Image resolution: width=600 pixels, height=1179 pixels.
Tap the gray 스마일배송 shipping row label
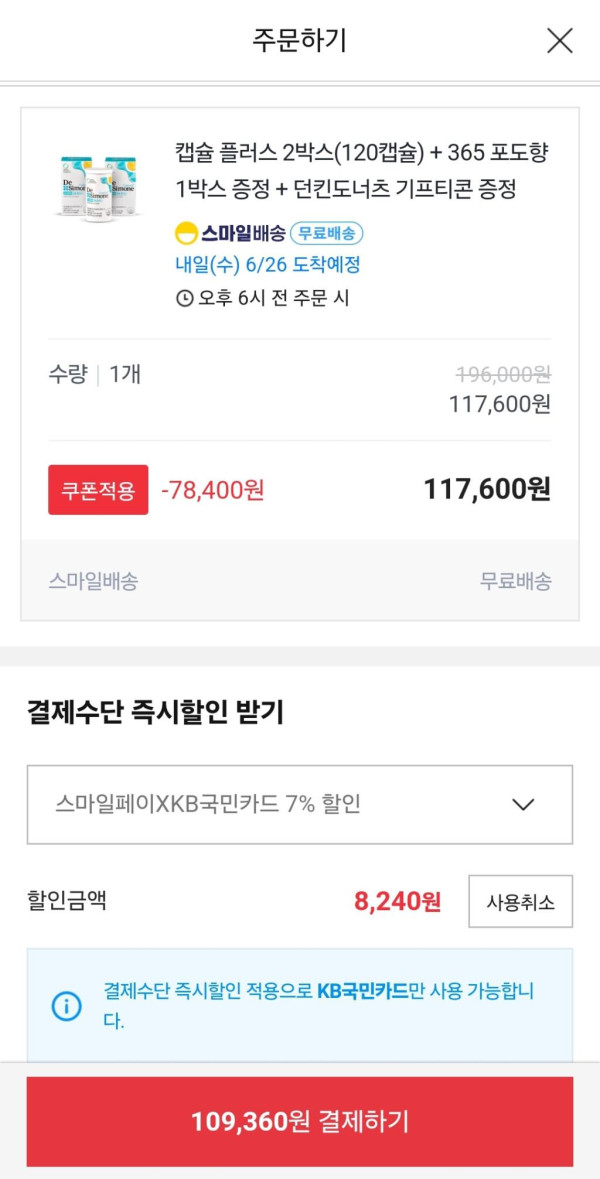[93, 581]
